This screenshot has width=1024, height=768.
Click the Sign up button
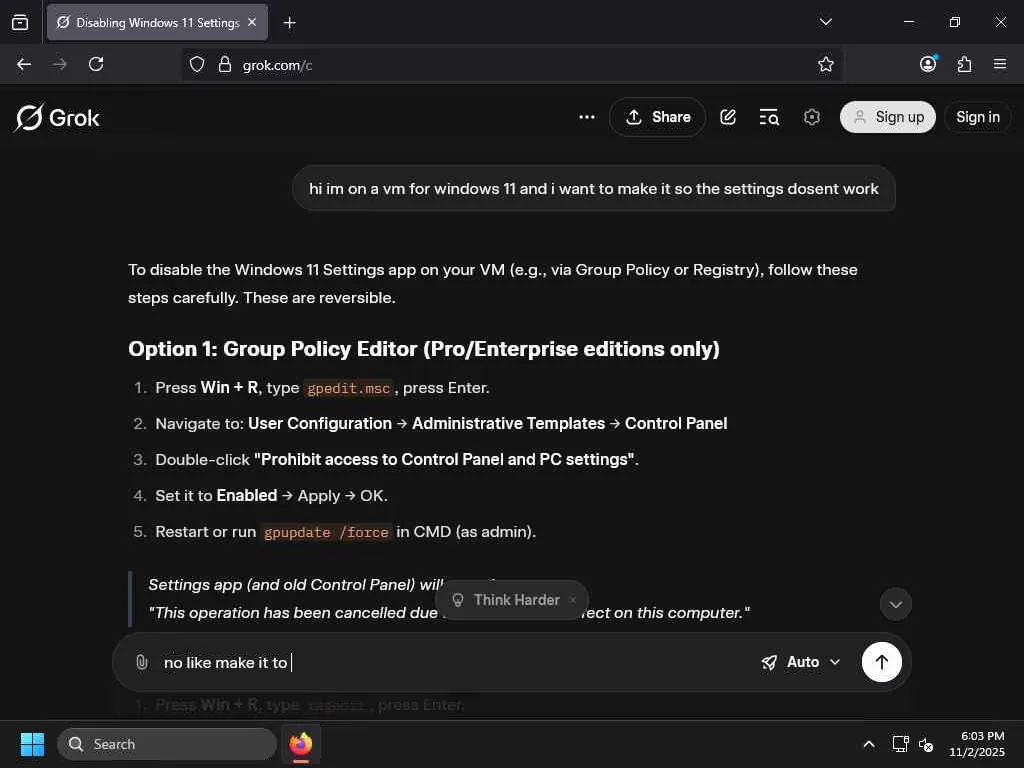click(888, 117)
